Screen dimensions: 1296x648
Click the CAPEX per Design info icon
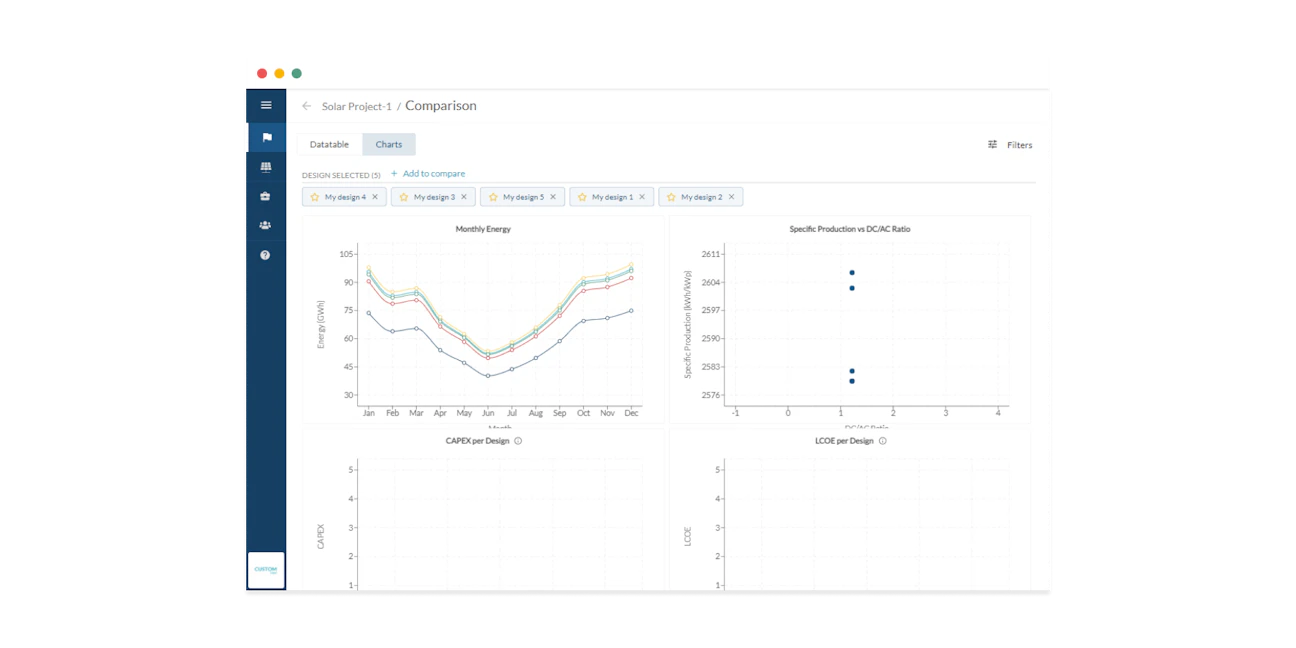518,441
